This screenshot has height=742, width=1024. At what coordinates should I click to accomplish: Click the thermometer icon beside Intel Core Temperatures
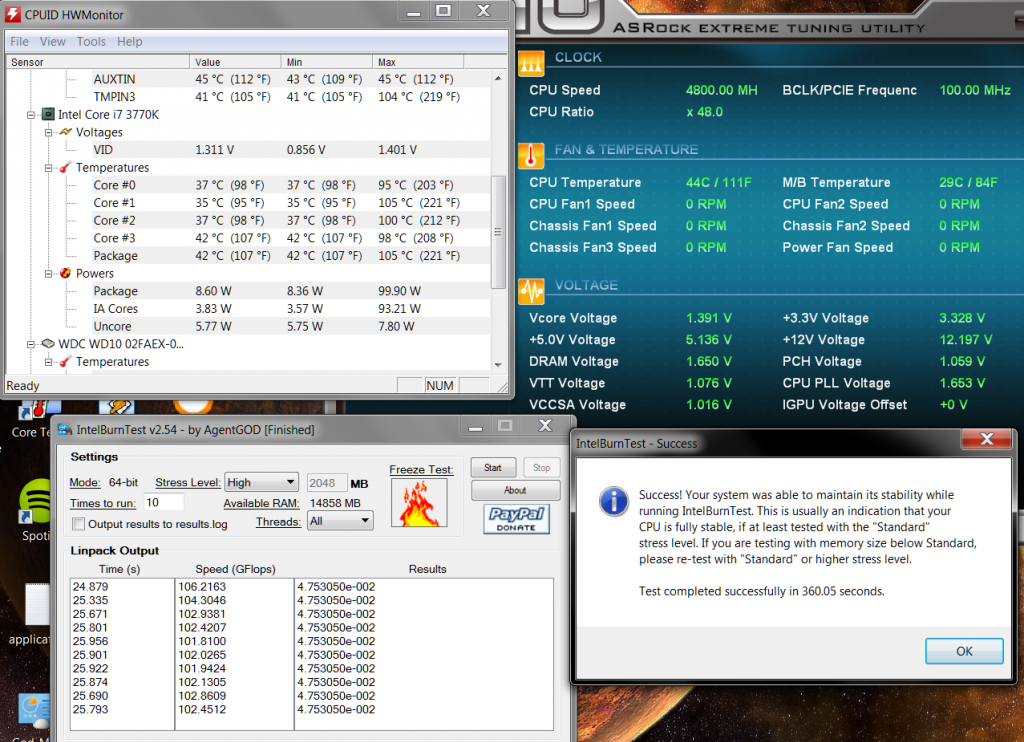[65, 167]
